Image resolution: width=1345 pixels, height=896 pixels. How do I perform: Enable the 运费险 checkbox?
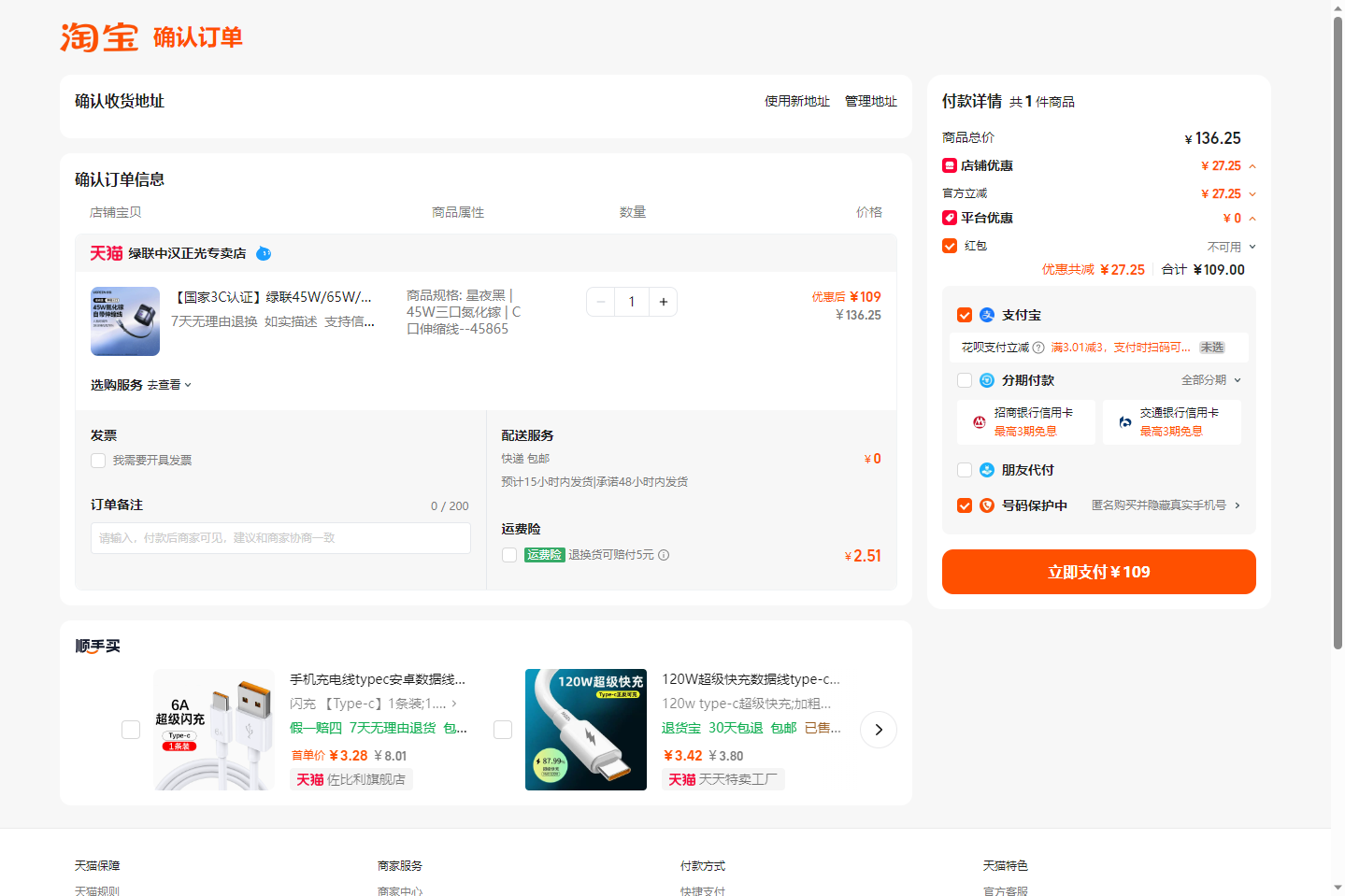509,555
